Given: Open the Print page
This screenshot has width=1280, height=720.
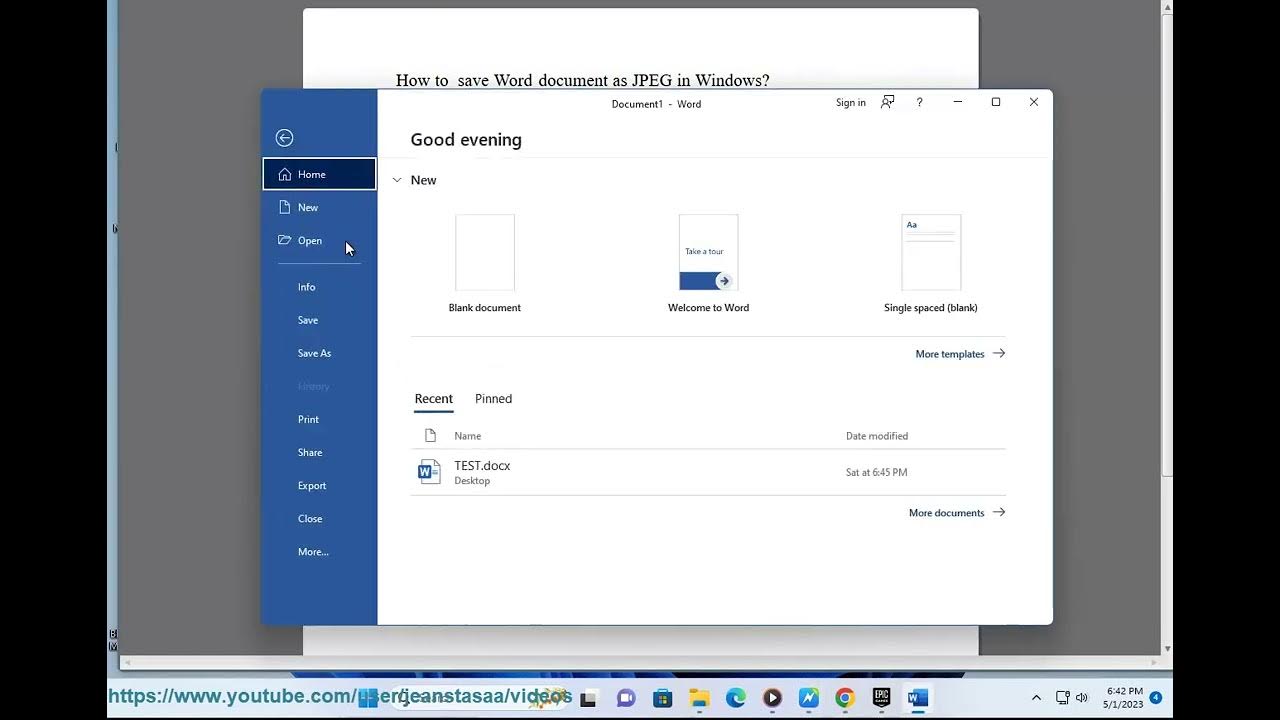Looking at the screenshot, I should (x=319, y=419).
